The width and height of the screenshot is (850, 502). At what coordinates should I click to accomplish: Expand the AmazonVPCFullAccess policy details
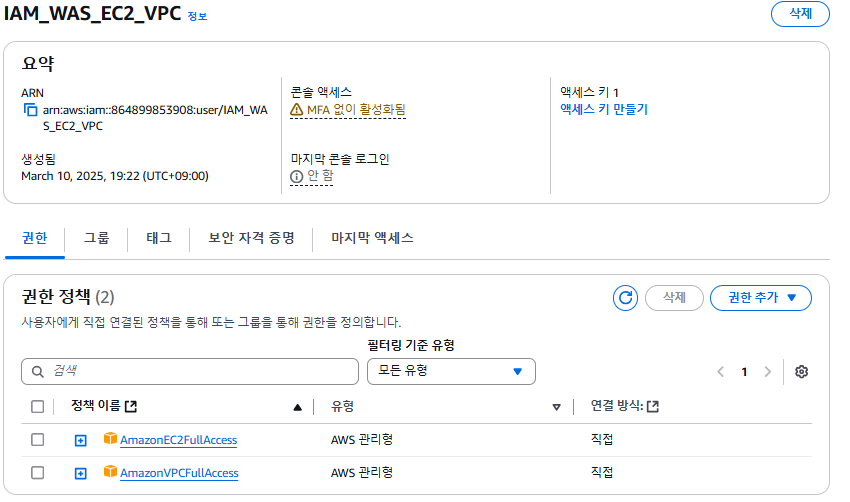pos(80,474)
